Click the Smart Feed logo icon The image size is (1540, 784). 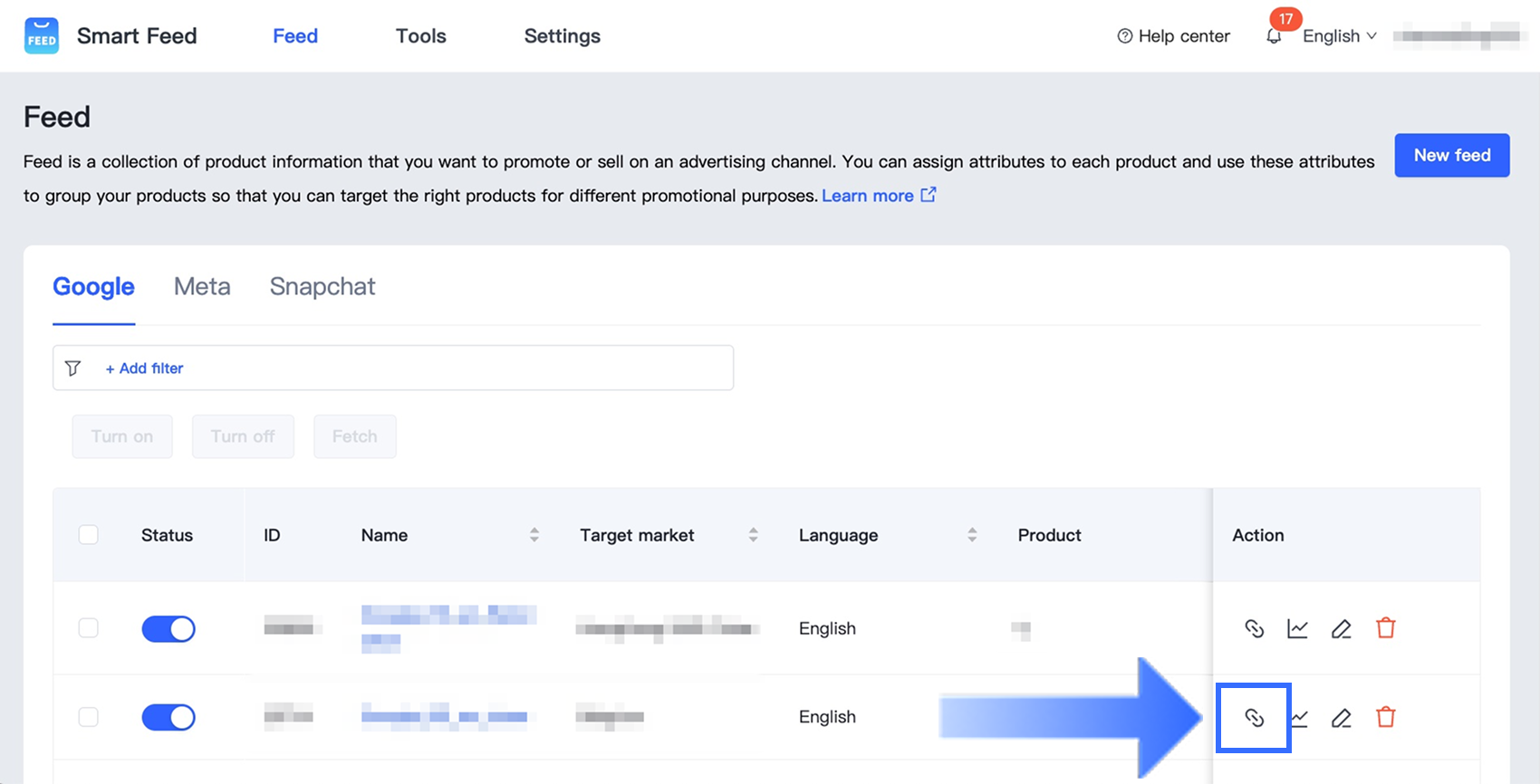[42, 36]
